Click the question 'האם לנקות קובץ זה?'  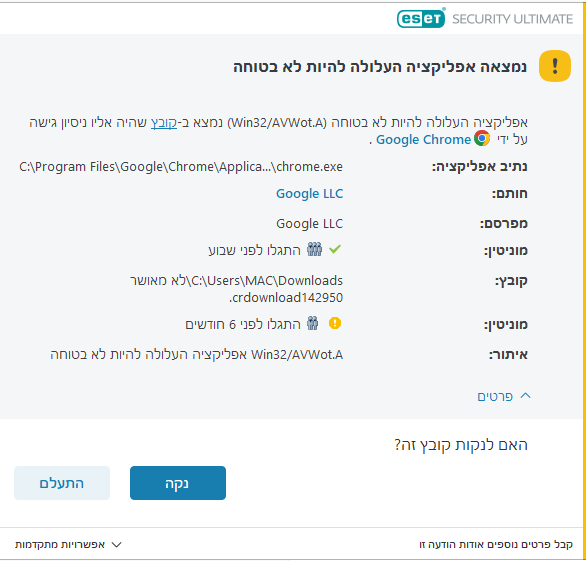(x=461, y=445)
